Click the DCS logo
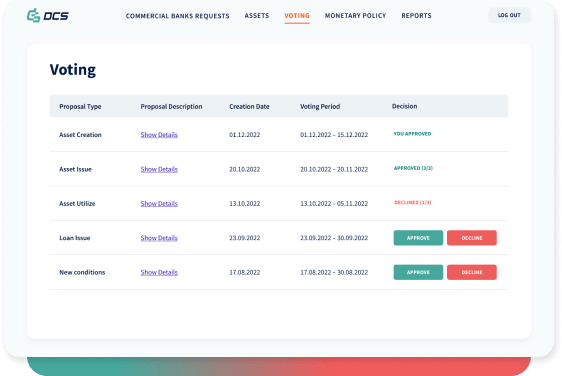The height and width of the screenshot is (376, 562). coord(48,15)
